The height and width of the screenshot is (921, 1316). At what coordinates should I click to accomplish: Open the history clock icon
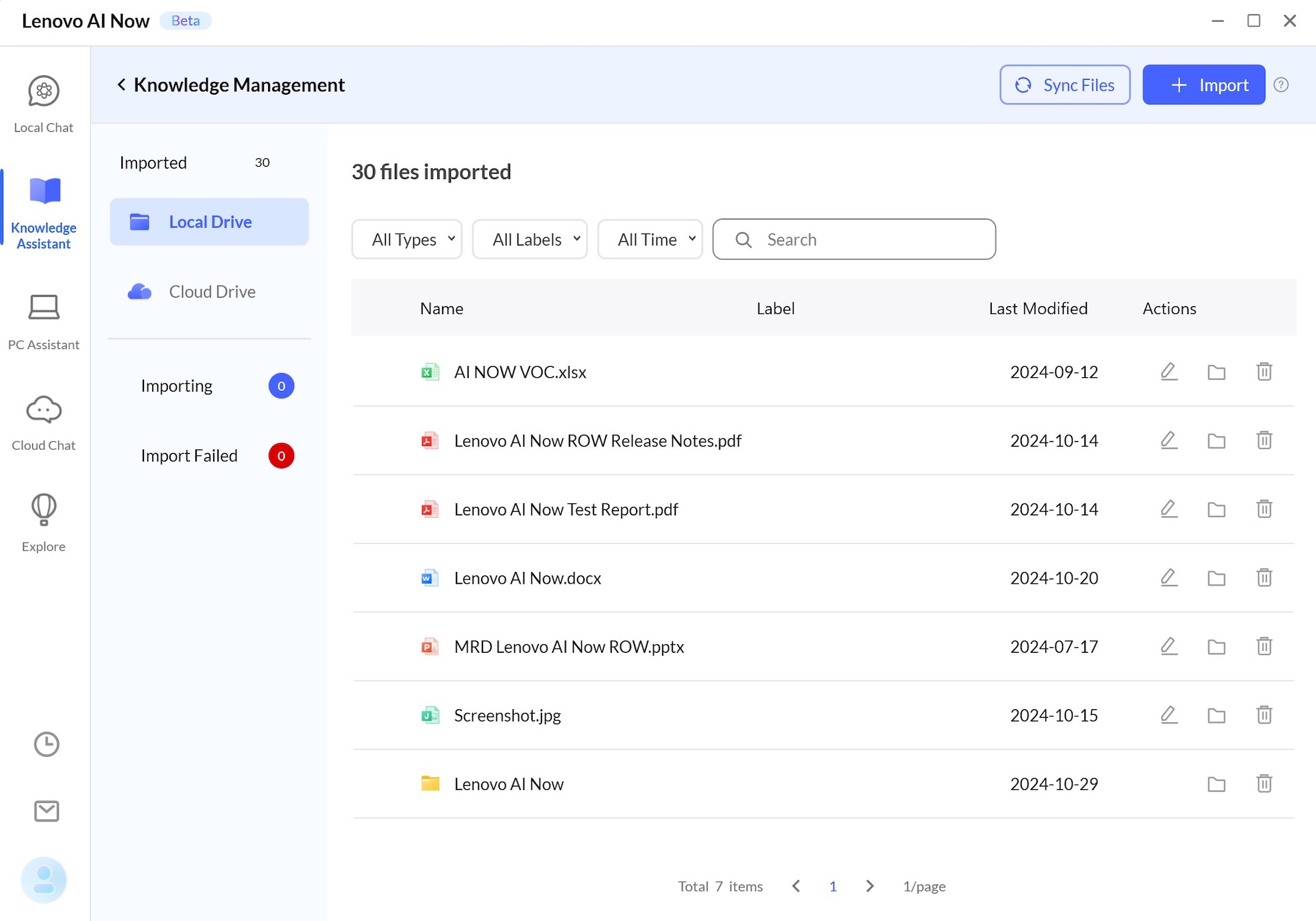pyautogui.click(x=47, y=744)
